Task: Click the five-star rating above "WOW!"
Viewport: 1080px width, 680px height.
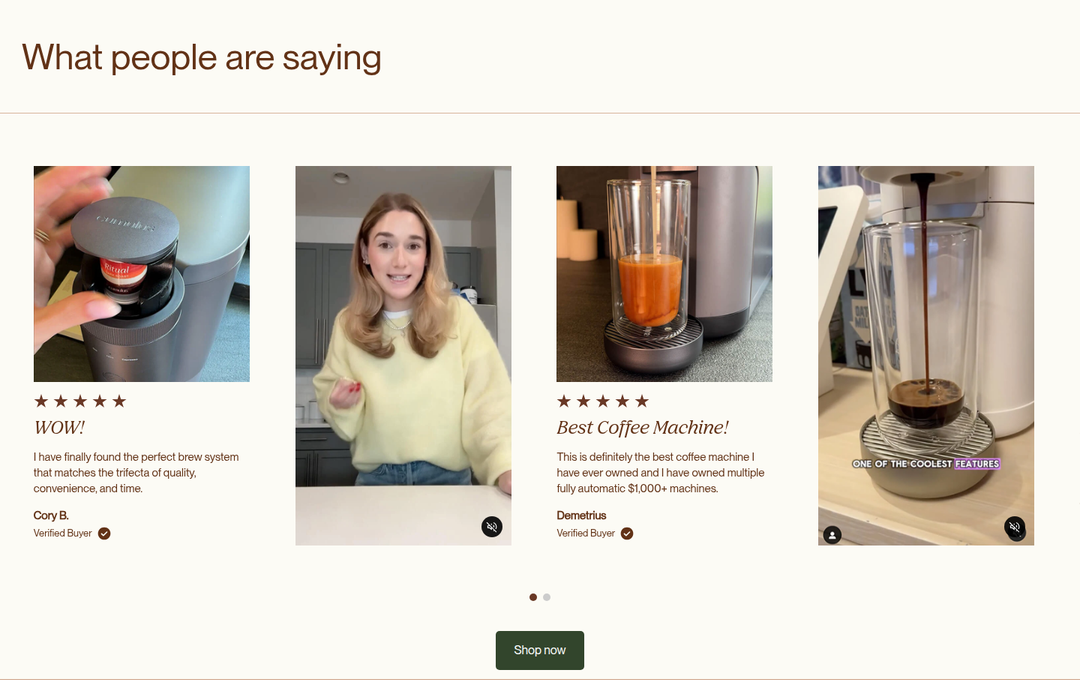Action: [x=80, y=401]
